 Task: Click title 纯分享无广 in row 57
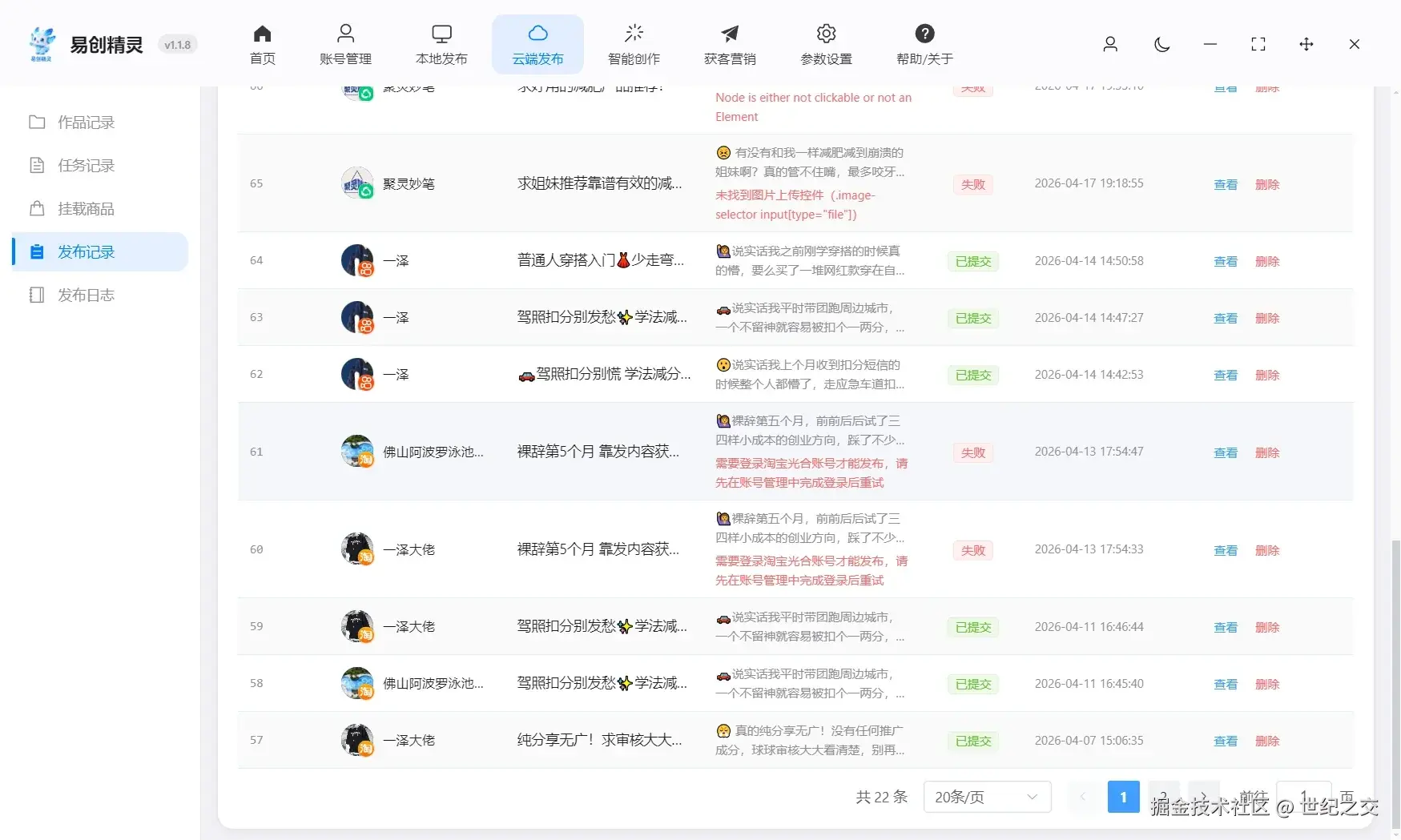pos(600,740)
